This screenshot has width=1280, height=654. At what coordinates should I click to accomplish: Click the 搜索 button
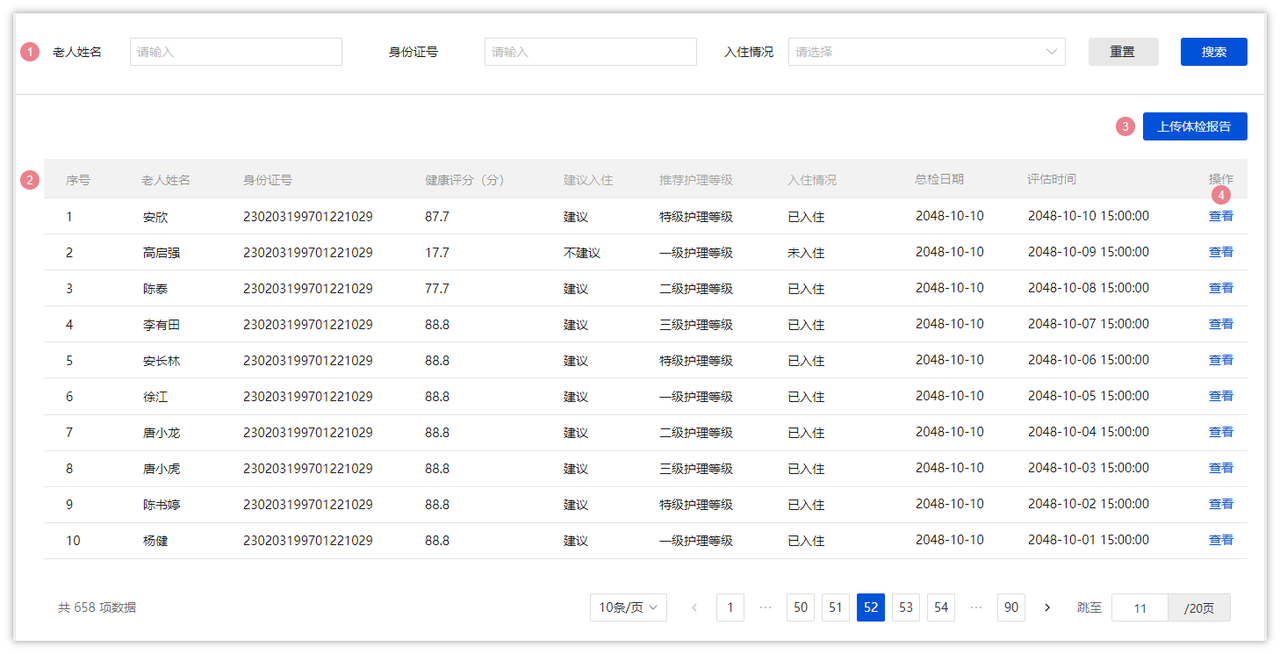click(x=1214, y=52)
